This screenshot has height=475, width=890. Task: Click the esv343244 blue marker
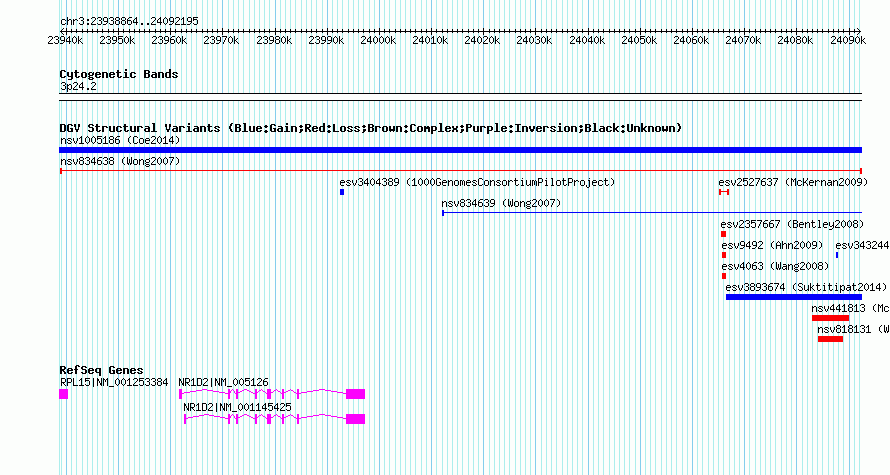(x=837, y=255)
